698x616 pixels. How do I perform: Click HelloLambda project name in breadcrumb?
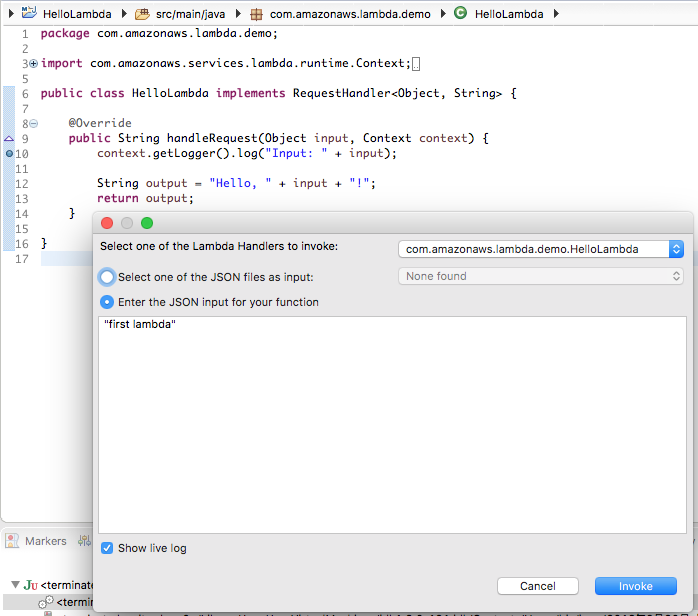(x=77, y=14)
